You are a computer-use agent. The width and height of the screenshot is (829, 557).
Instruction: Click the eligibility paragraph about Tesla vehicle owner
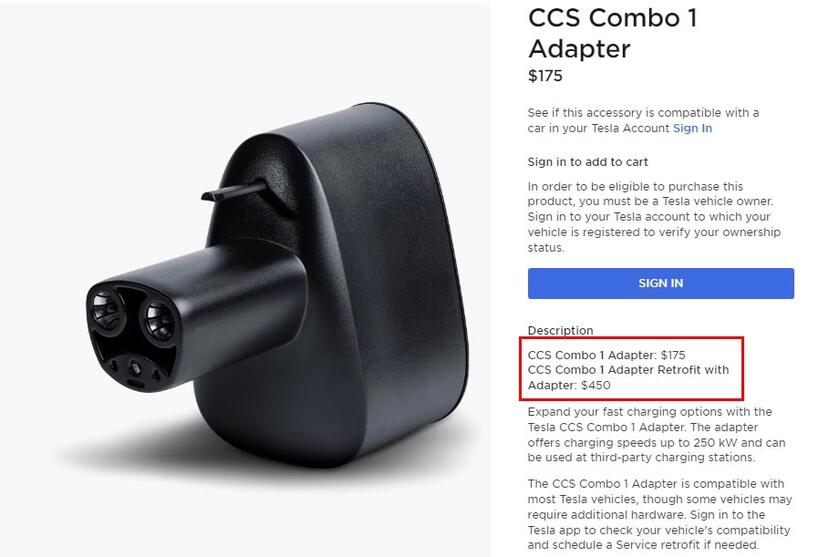click(x=654, y=217)
